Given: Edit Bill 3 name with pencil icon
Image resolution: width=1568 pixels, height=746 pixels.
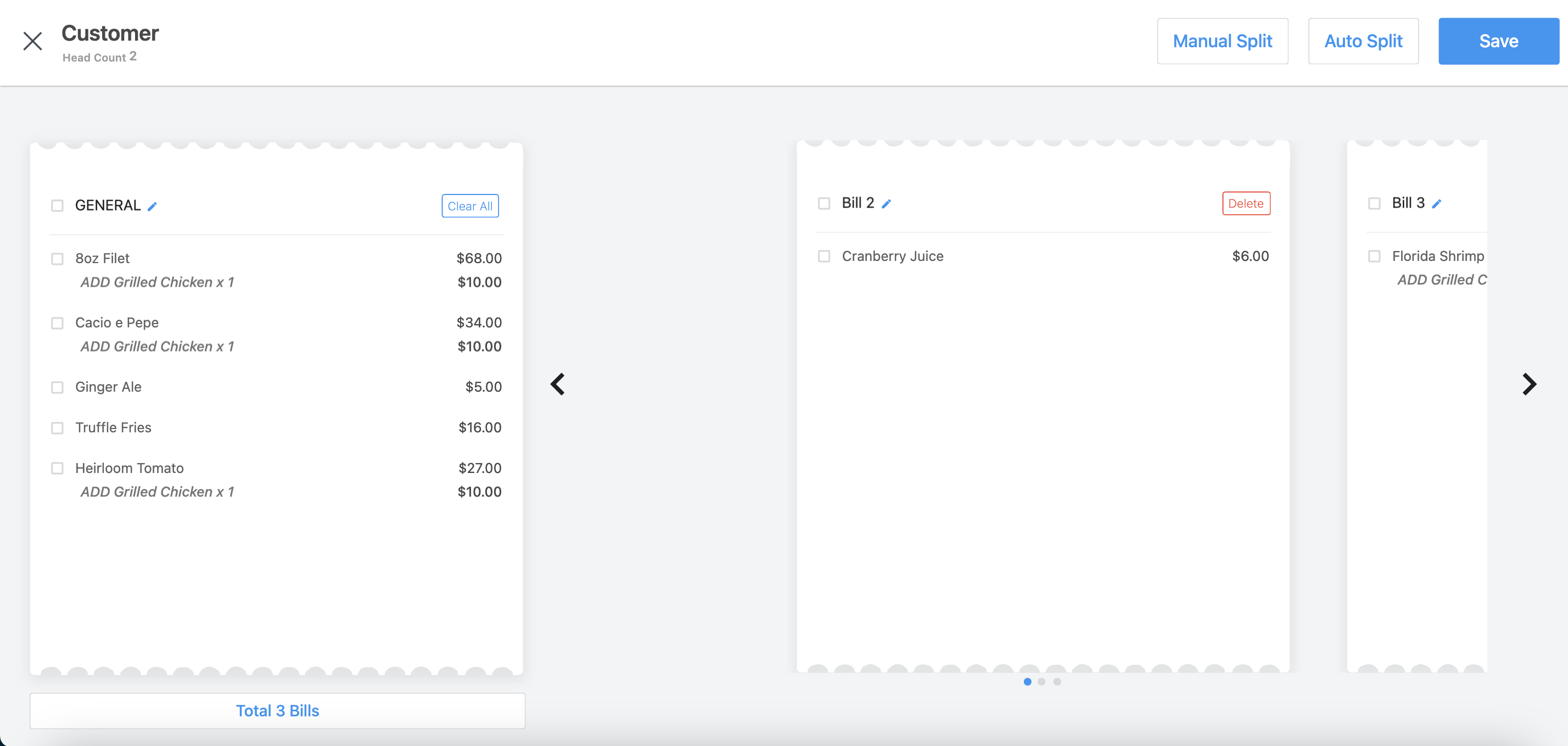Looking at the screenshot, I should click(x=1437, y=203).
